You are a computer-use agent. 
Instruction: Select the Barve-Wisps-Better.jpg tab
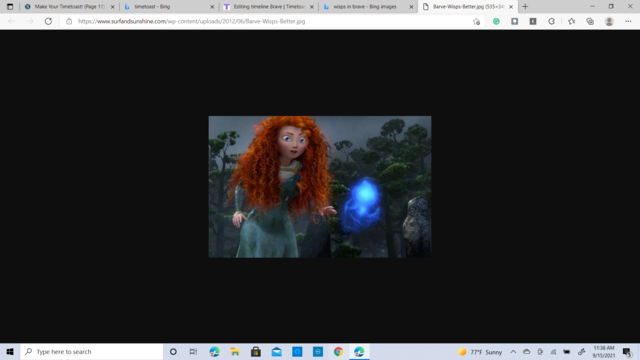468,7
